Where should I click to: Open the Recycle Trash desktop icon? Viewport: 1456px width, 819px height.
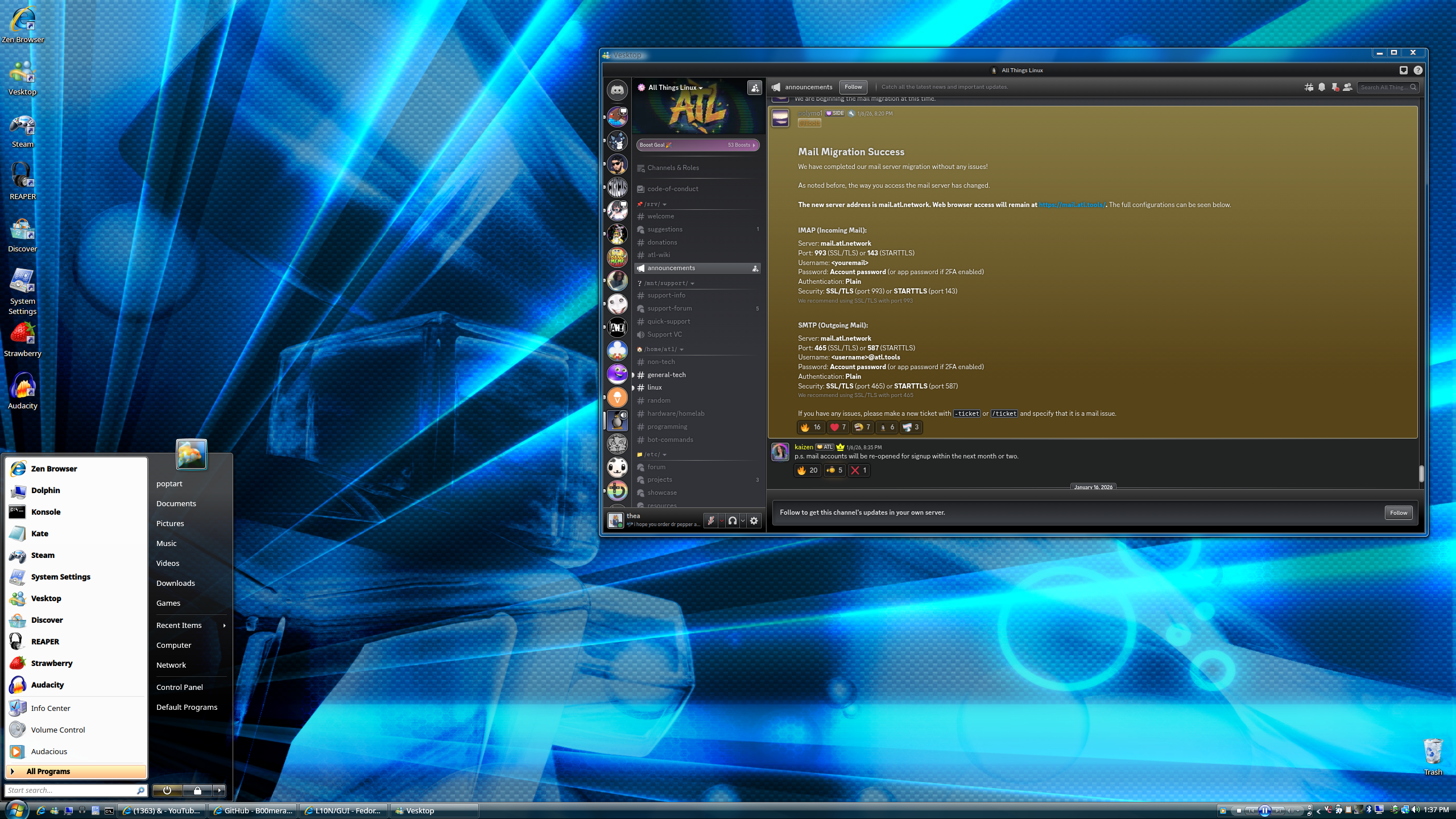click(1433, 756)
